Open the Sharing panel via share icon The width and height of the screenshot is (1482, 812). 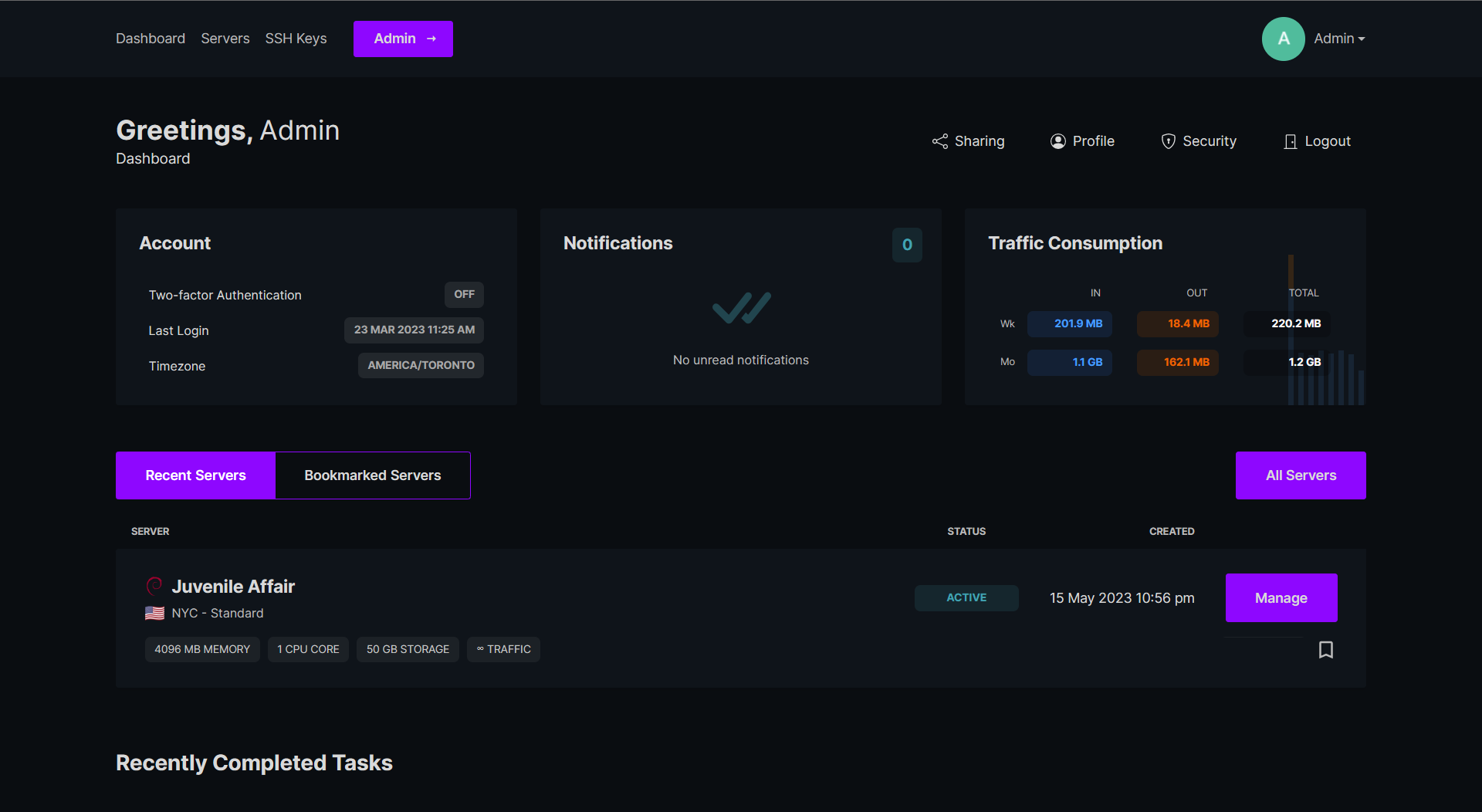(939, 141)
